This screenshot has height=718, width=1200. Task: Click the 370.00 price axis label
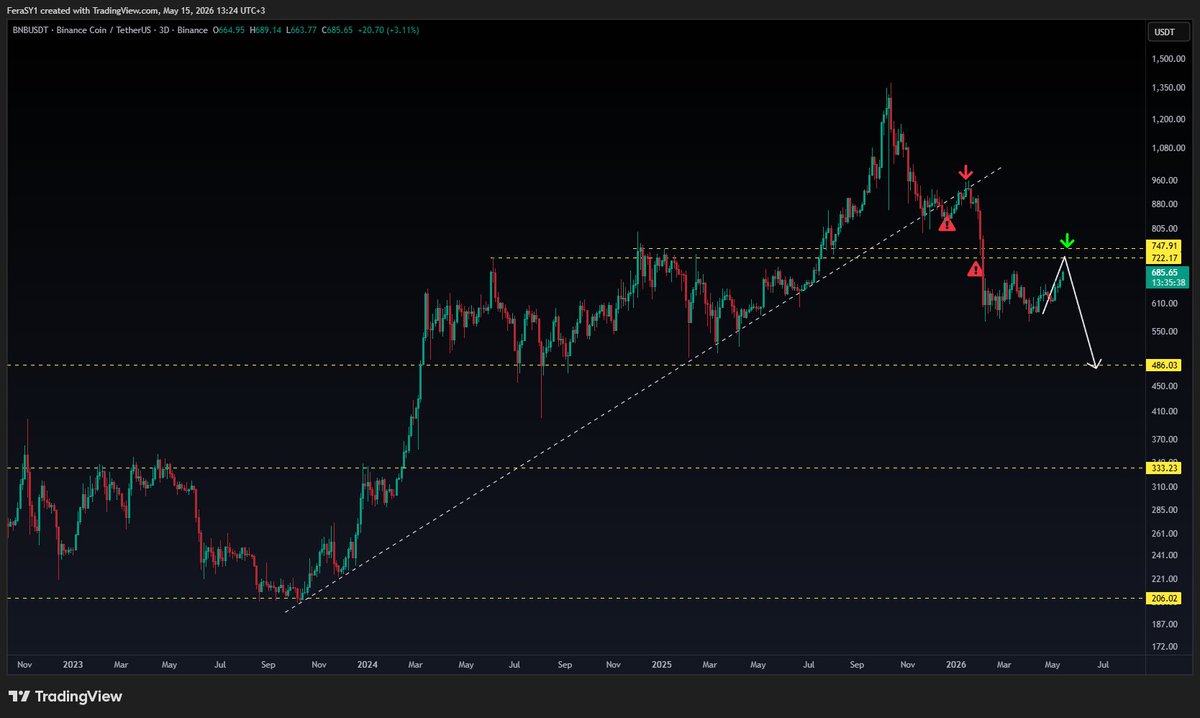point(1166,440)
